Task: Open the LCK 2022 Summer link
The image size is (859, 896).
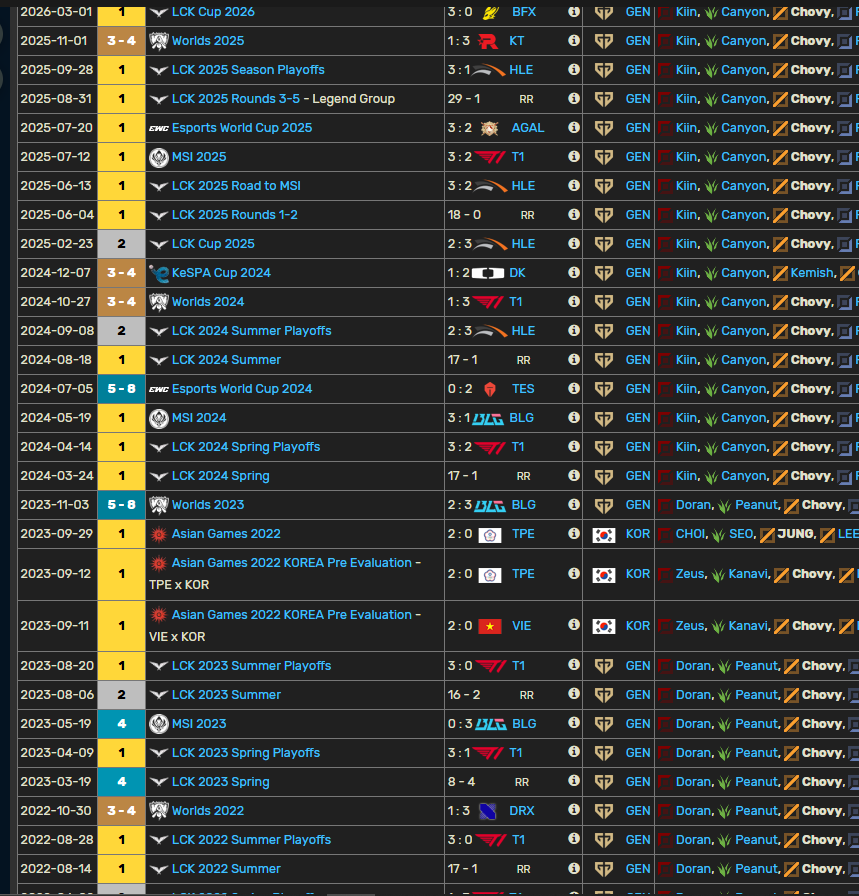Action: tap(226, 869)
